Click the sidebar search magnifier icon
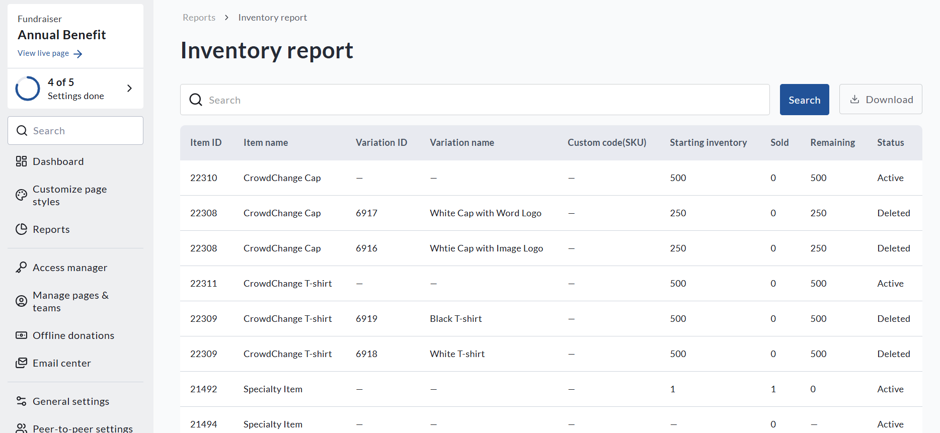This screenshot has width=940, height=433. (x=22, y=131)
